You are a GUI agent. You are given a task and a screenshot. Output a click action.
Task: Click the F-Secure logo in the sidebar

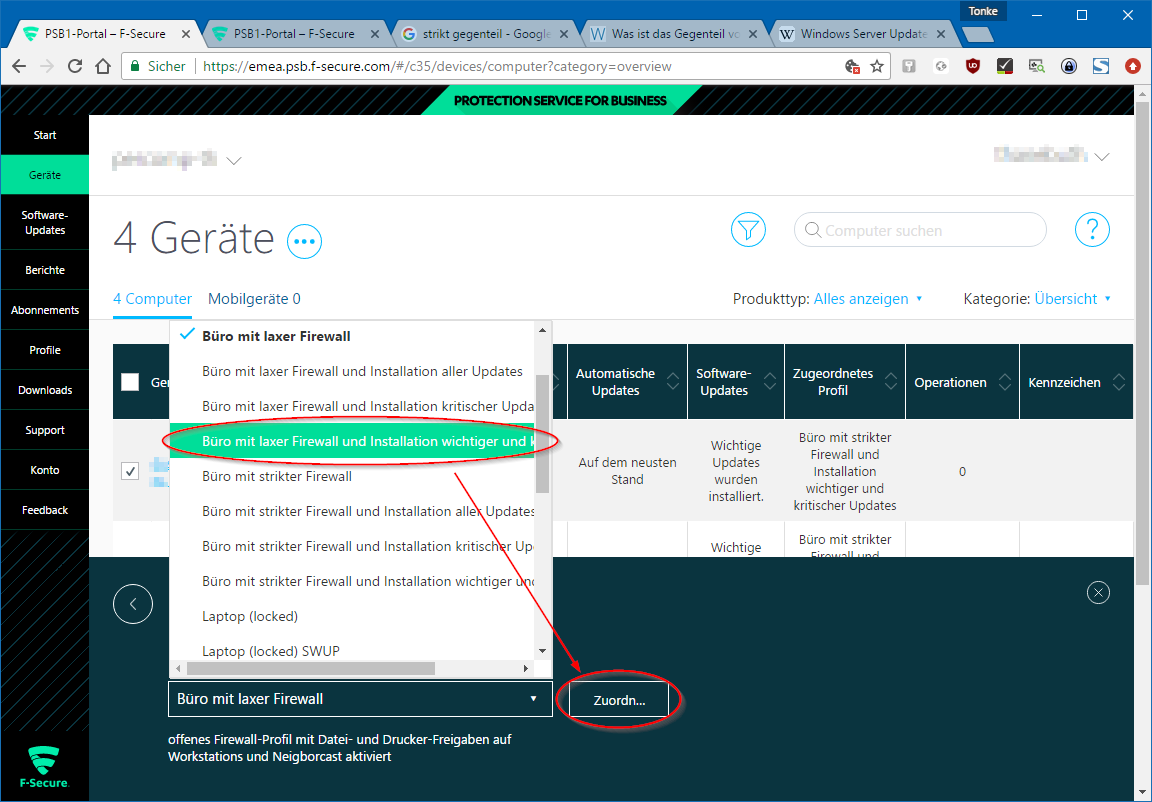click(x=45, y=767)
